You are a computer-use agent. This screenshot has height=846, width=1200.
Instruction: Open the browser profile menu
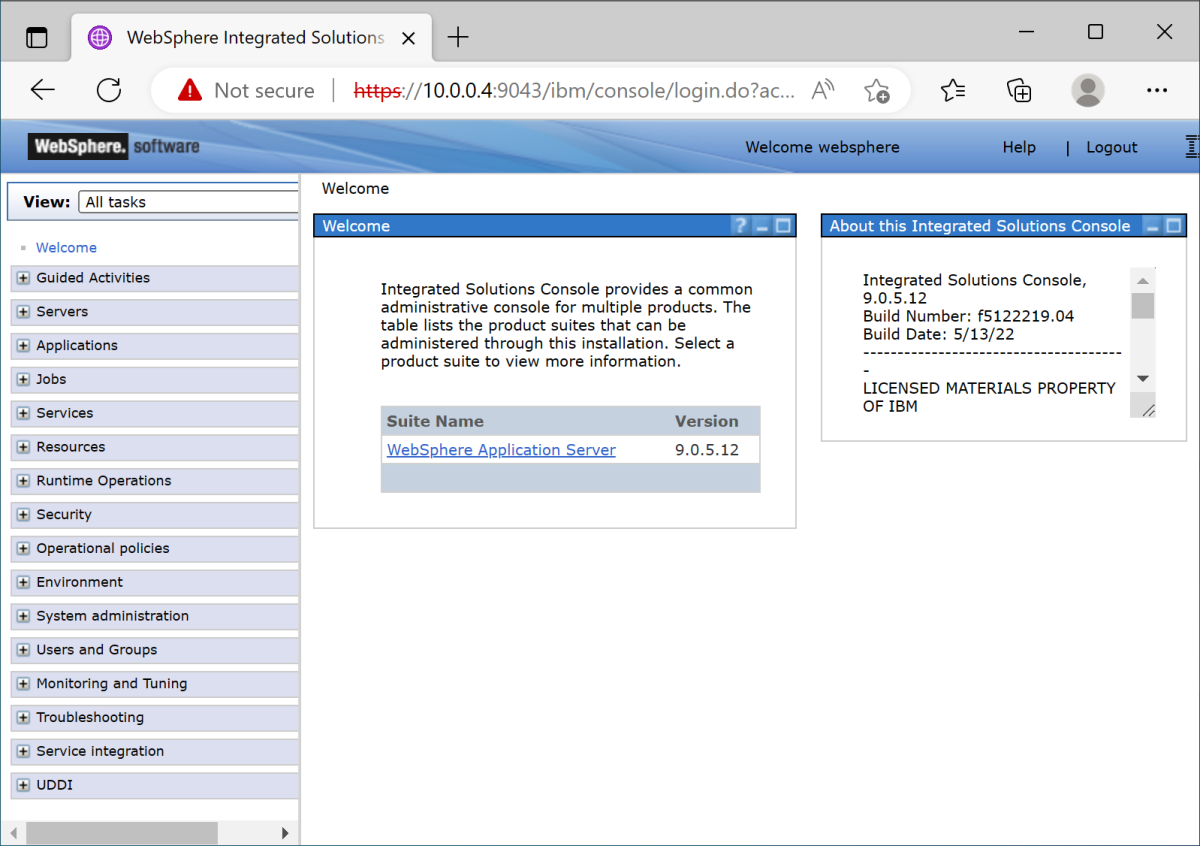coord(1087,90)
